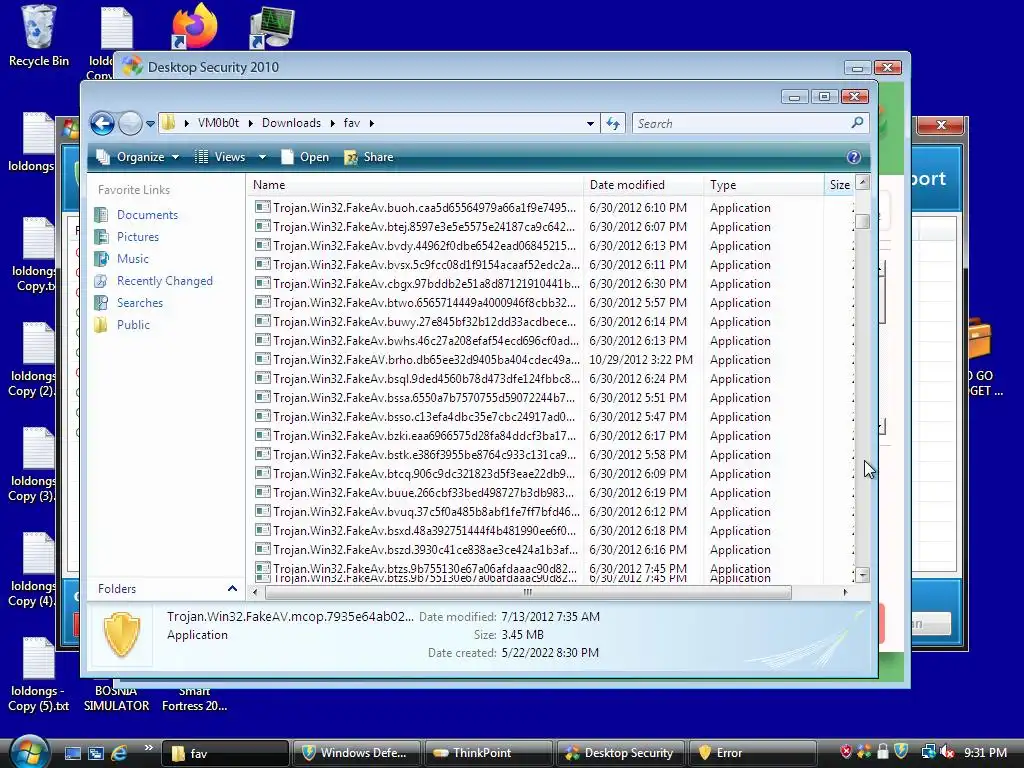Open Pictures favorite link
Viewport: 1024px width, 768px height.
(x=138, y=237)
